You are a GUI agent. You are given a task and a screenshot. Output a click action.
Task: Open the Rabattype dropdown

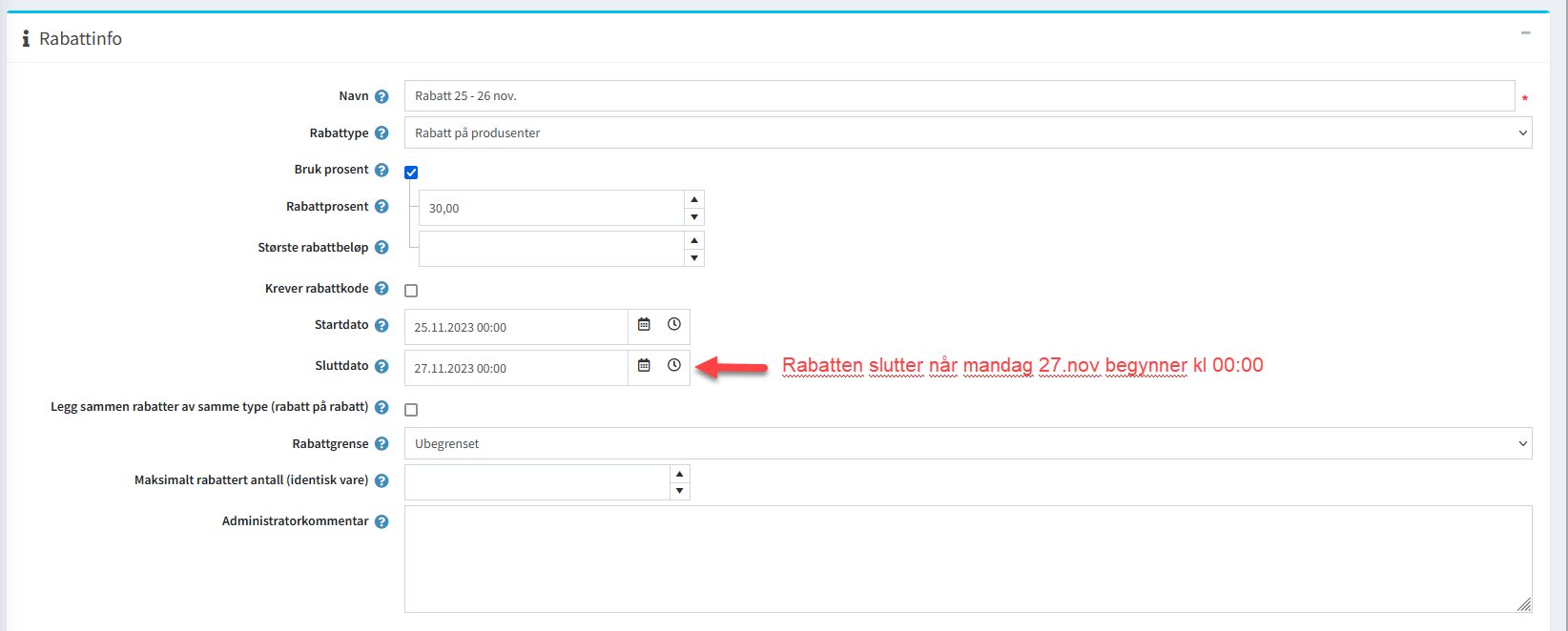point(967,133)
